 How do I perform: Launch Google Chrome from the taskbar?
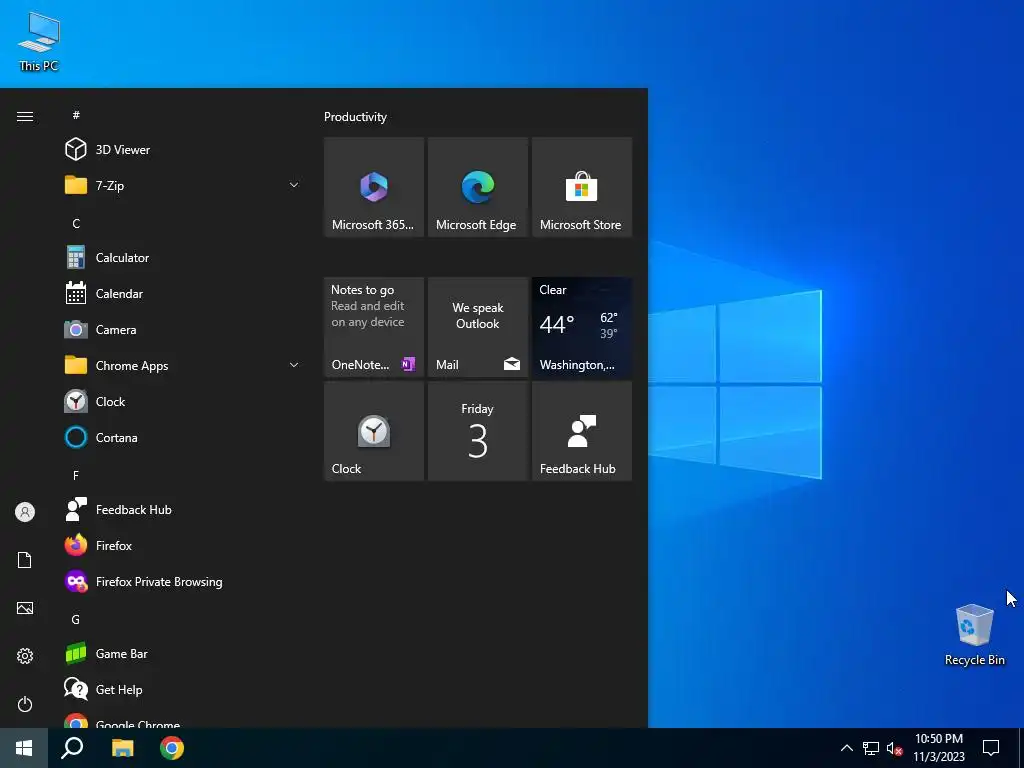point(172,748)
